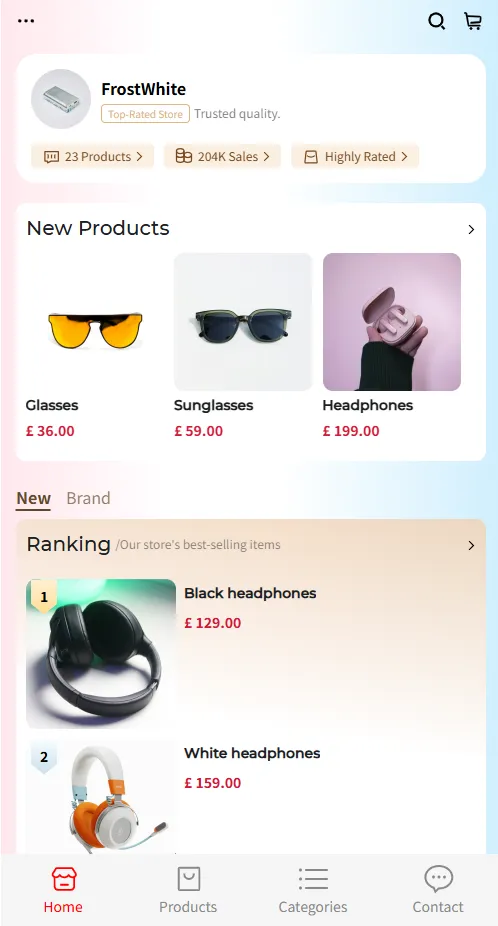Open the pink Headphones product thumbnail
This screenshot has height=926, width=498.
pyautogui.click(x=392, y=322)
